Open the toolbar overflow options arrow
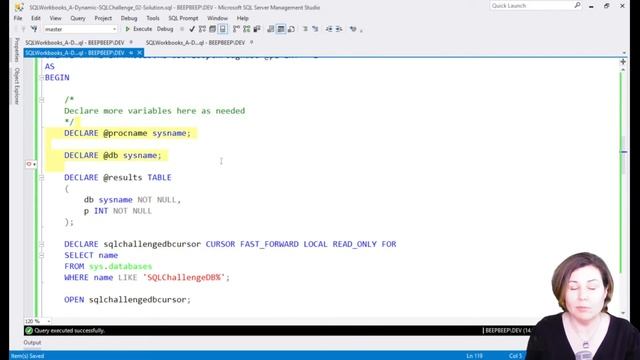The height and width of the screenshot is (360, 640). tap(362, 30)
